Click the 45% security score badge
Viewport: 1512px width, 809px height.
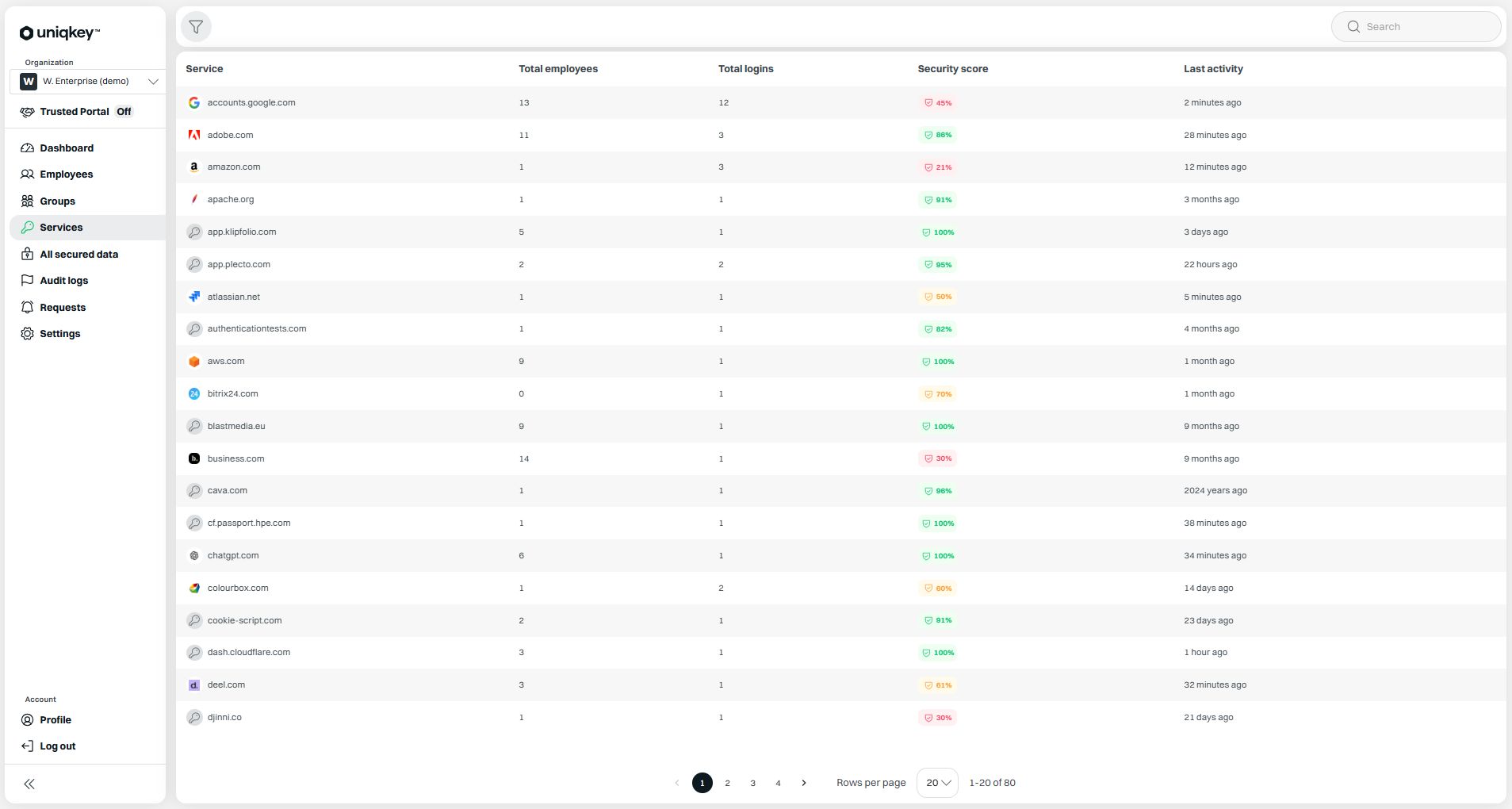938,103
